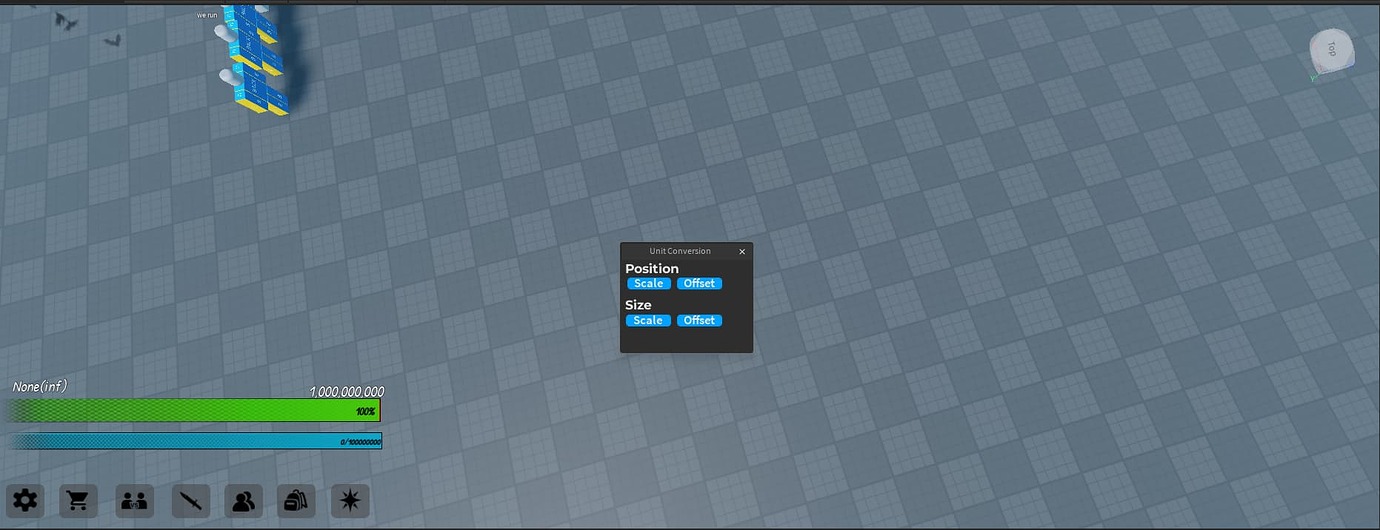Image resolution: width=1380 pixels, height=530 pixels.
Task: Open the knife weapons icon
Action: click(x=190, y=501)
